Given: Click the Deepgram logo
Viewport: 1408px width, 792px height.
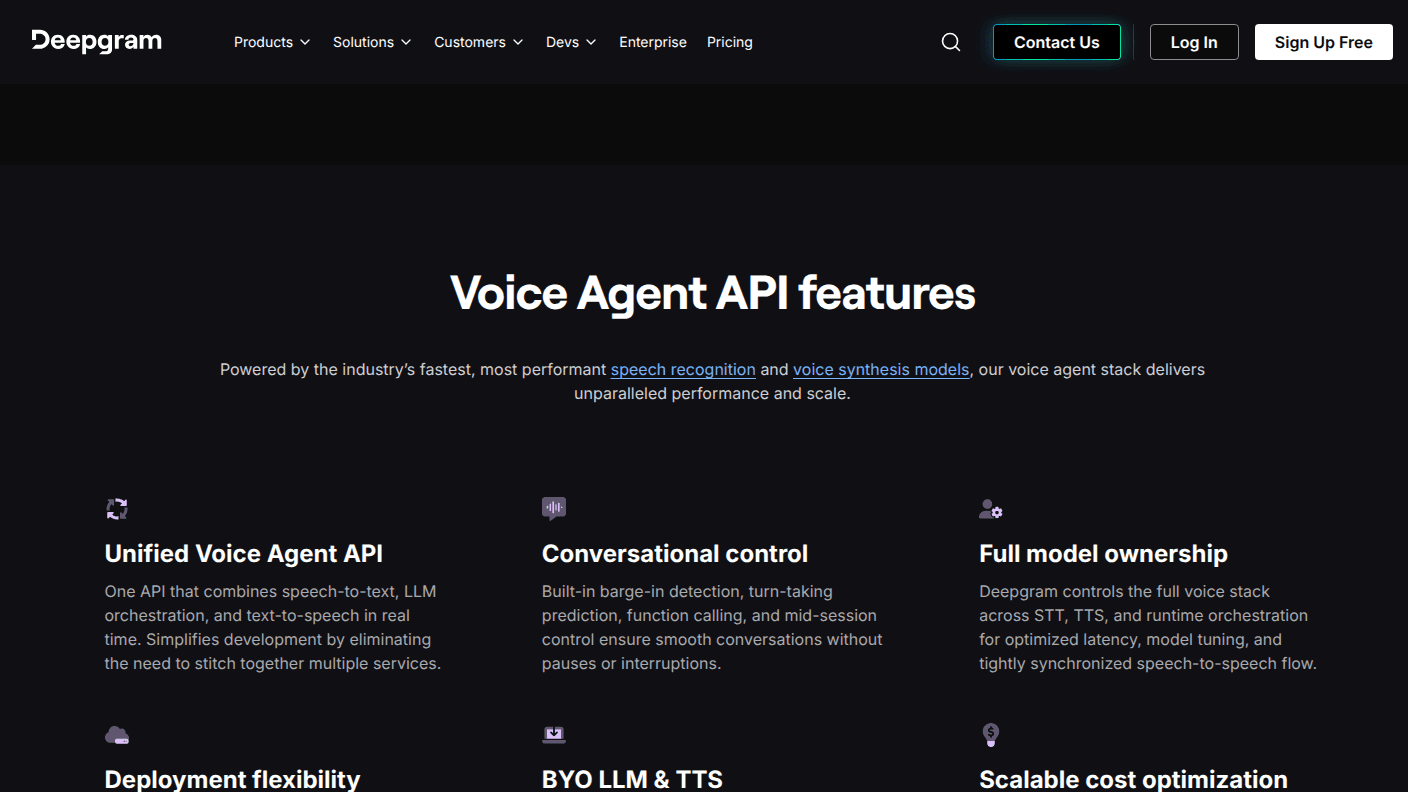Looking at the screenshot, I should tap(96, 41).
